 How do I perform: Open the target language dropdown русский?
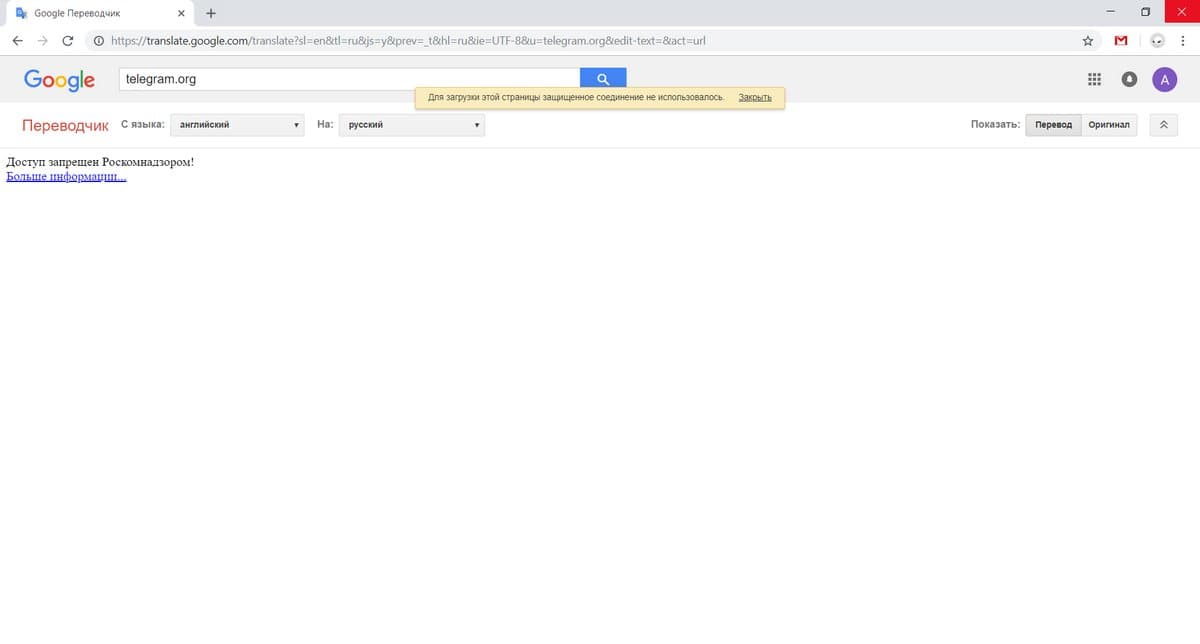point(412,125)
